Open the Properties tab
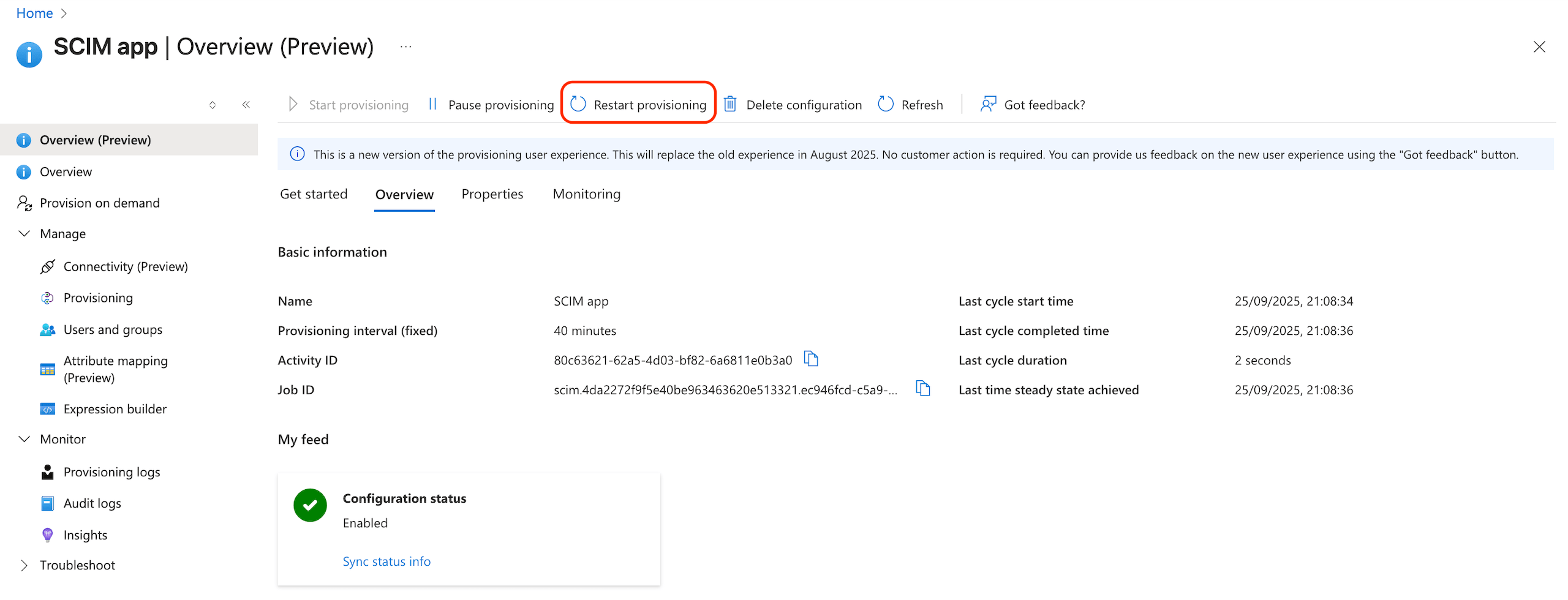 click(x=492, y=194)
